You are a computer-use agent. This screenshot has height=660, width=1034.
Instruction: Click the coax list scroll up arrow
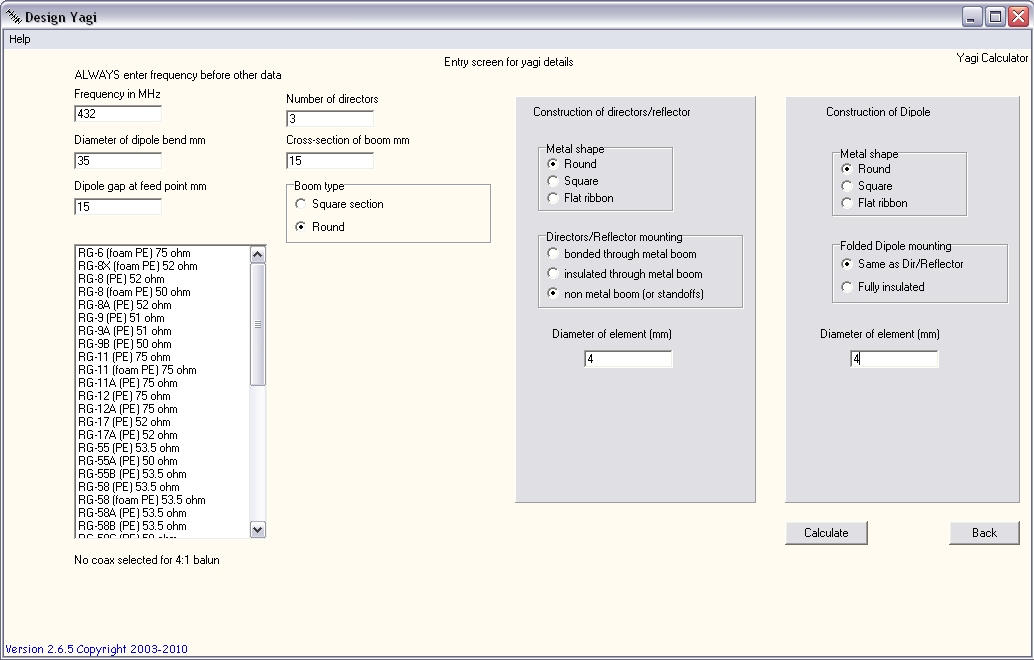[x=258, y=254]
